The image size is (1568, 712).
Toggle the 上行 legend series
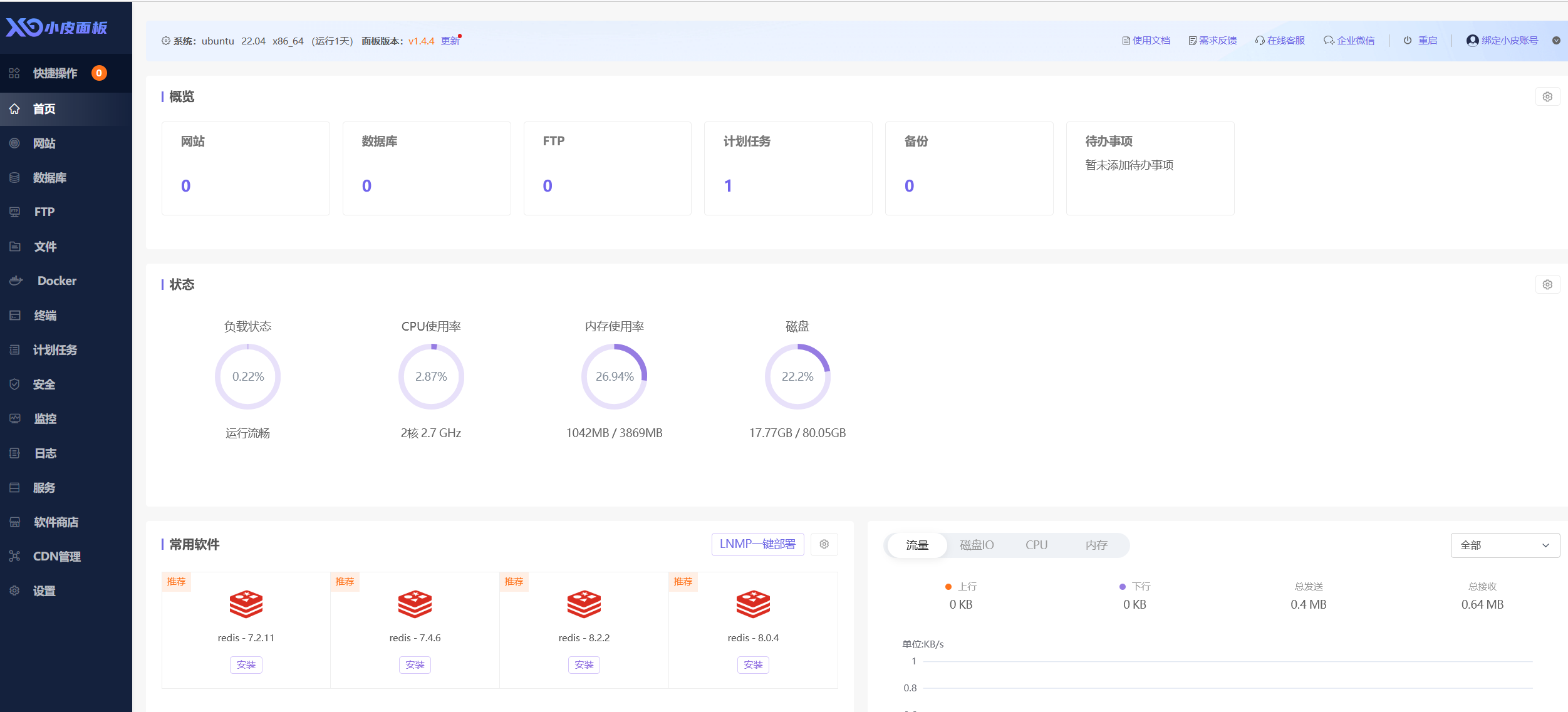(961, 587)
